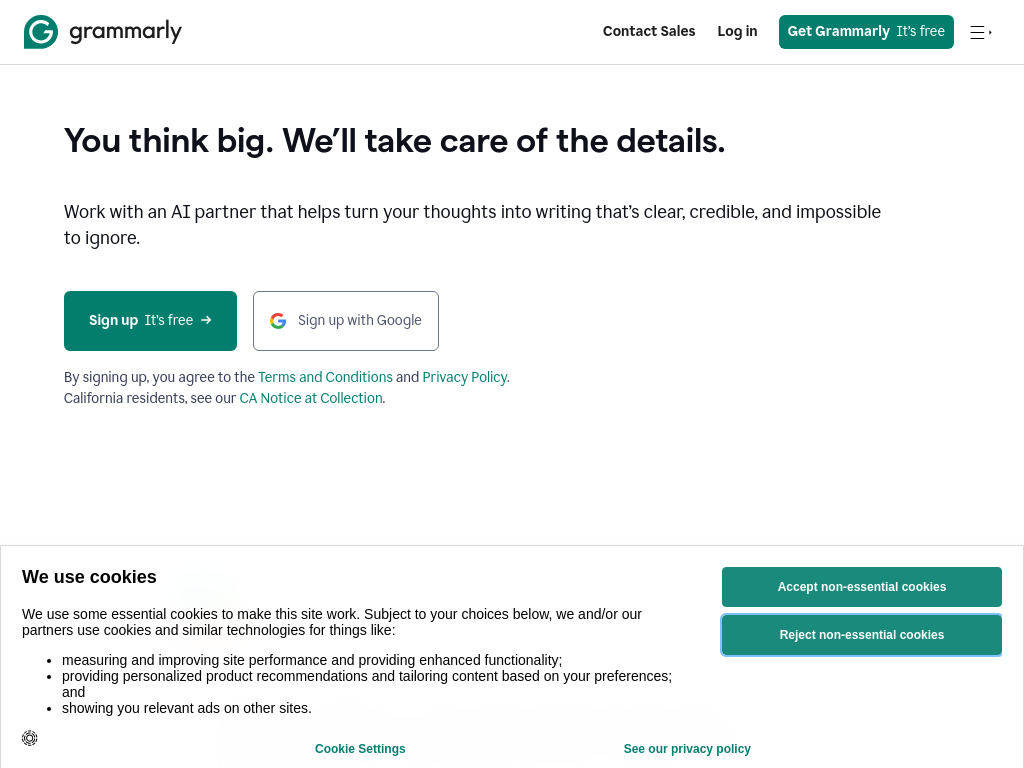Open the accessibility widget in the bottom corner

coord(30,738)
